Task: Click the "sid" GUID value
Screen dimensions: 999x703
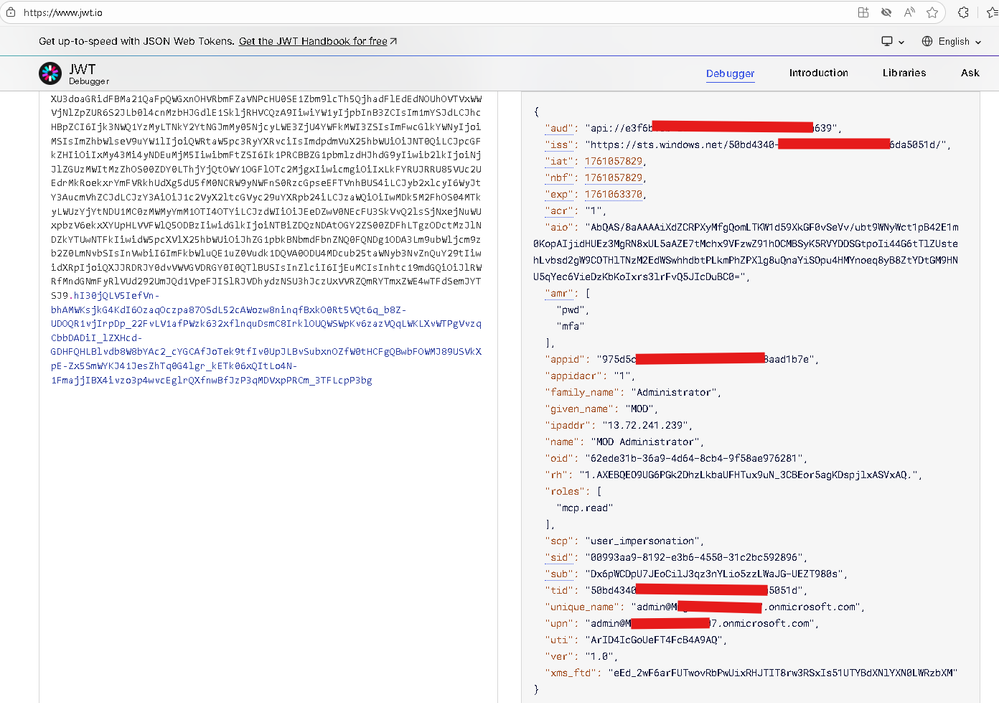Action: (694, 558)
